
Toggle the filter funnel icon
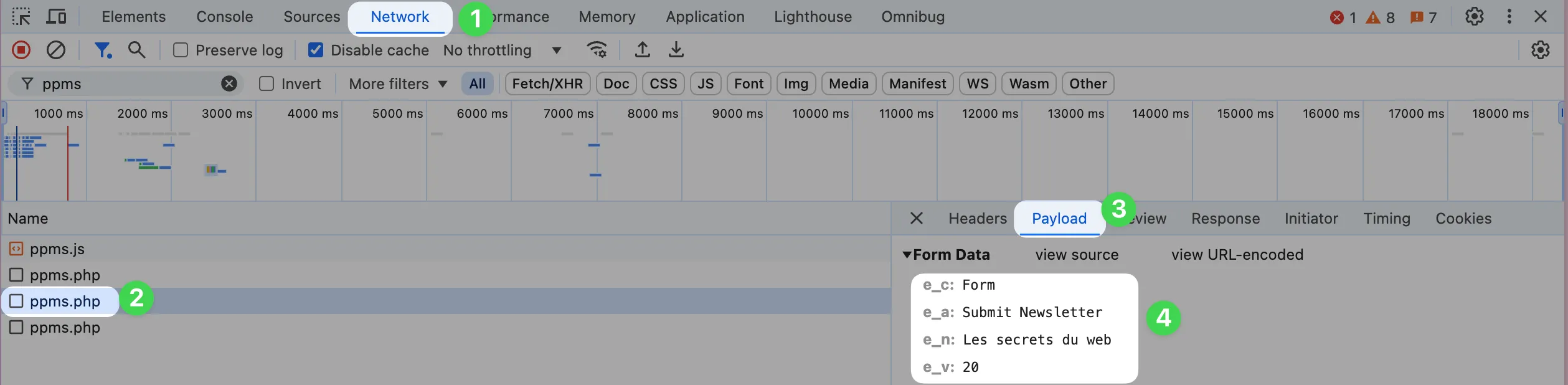103,50
